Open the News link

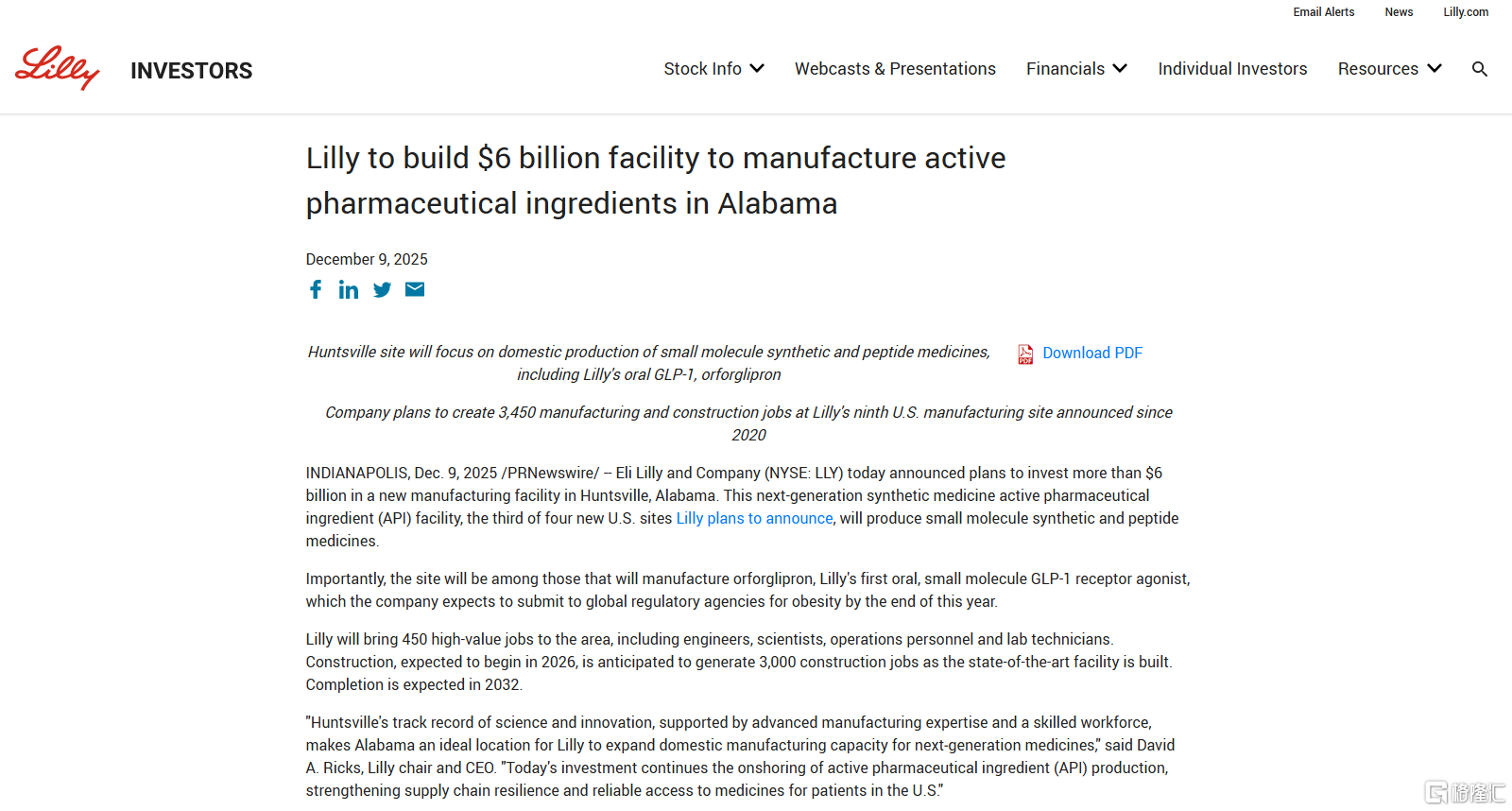(x=1399, y=12)
